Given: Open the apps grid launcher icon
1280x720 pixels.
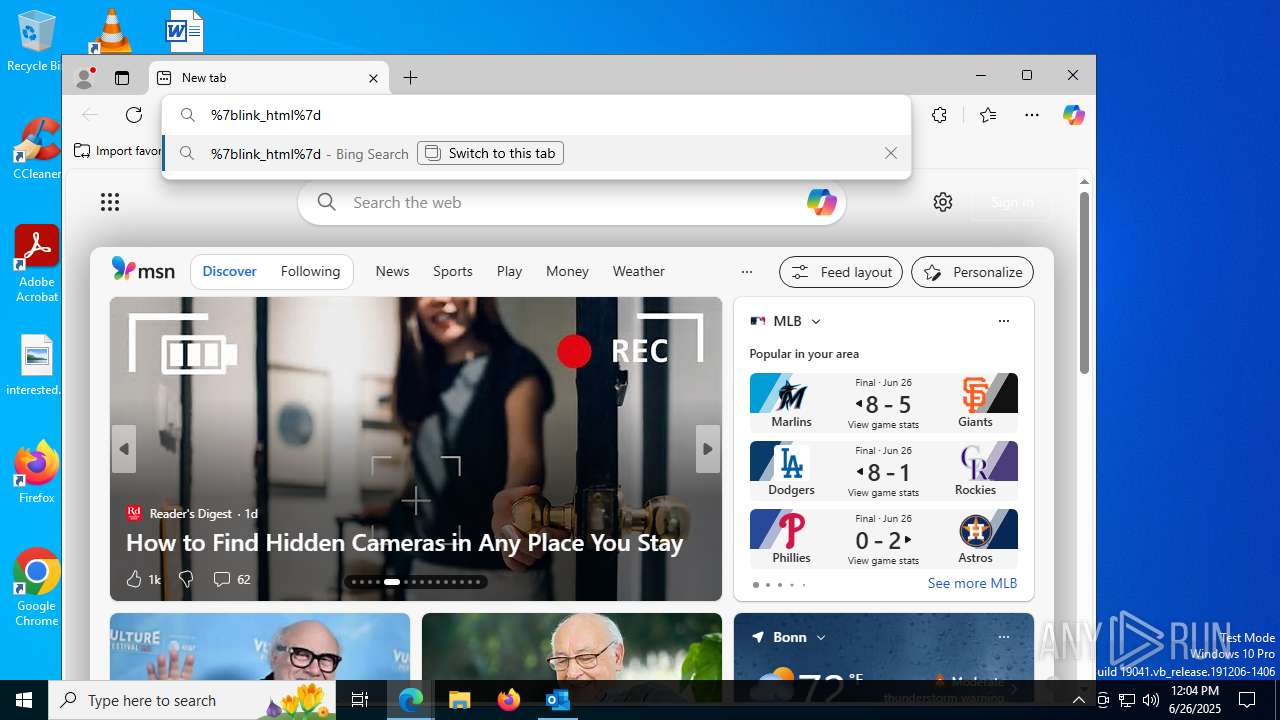Looking at the screenshot, I should pyautogui.click(x=110, y=203).
